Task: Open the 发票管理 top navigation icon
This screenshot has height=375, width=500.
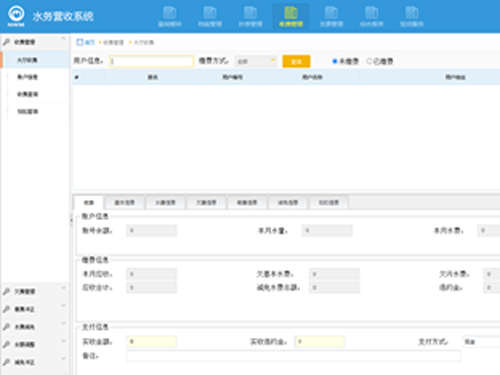Action: [331, 13]
